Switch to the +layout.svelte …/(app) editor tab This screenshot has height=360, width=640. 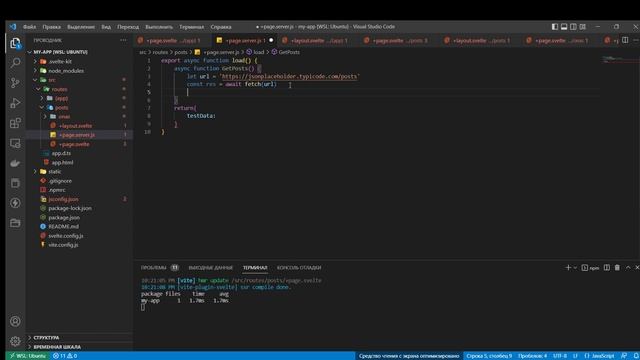click(x=319, y=40)
